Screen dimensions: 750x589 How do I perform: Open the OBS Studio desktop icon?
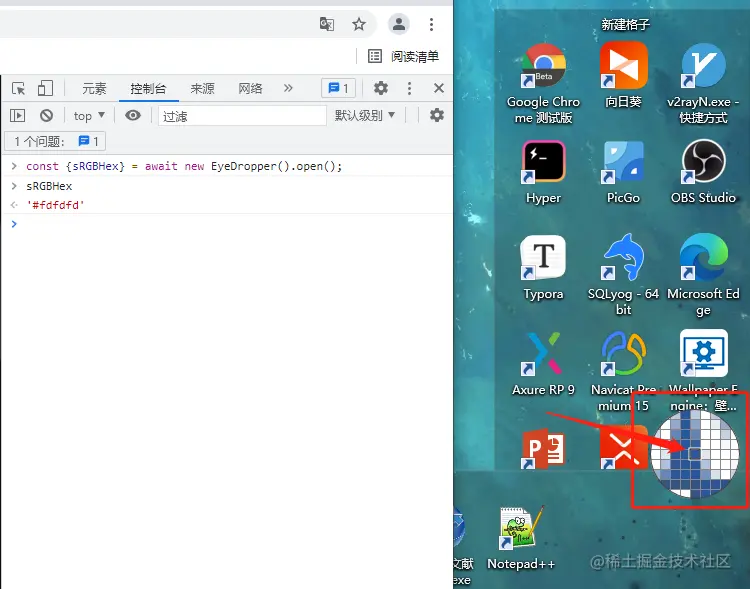(x=703, y=172)
